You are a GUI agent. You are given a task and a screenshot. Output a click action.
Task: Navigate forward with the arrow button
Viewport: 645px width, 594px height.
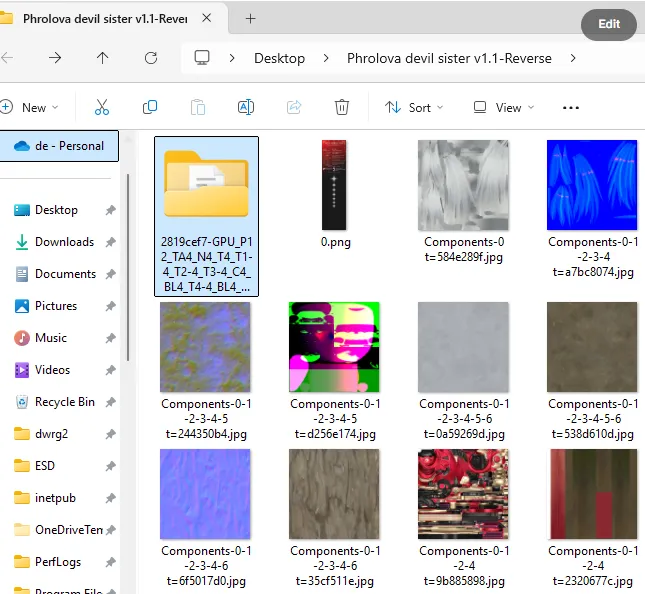coord(55,58)
